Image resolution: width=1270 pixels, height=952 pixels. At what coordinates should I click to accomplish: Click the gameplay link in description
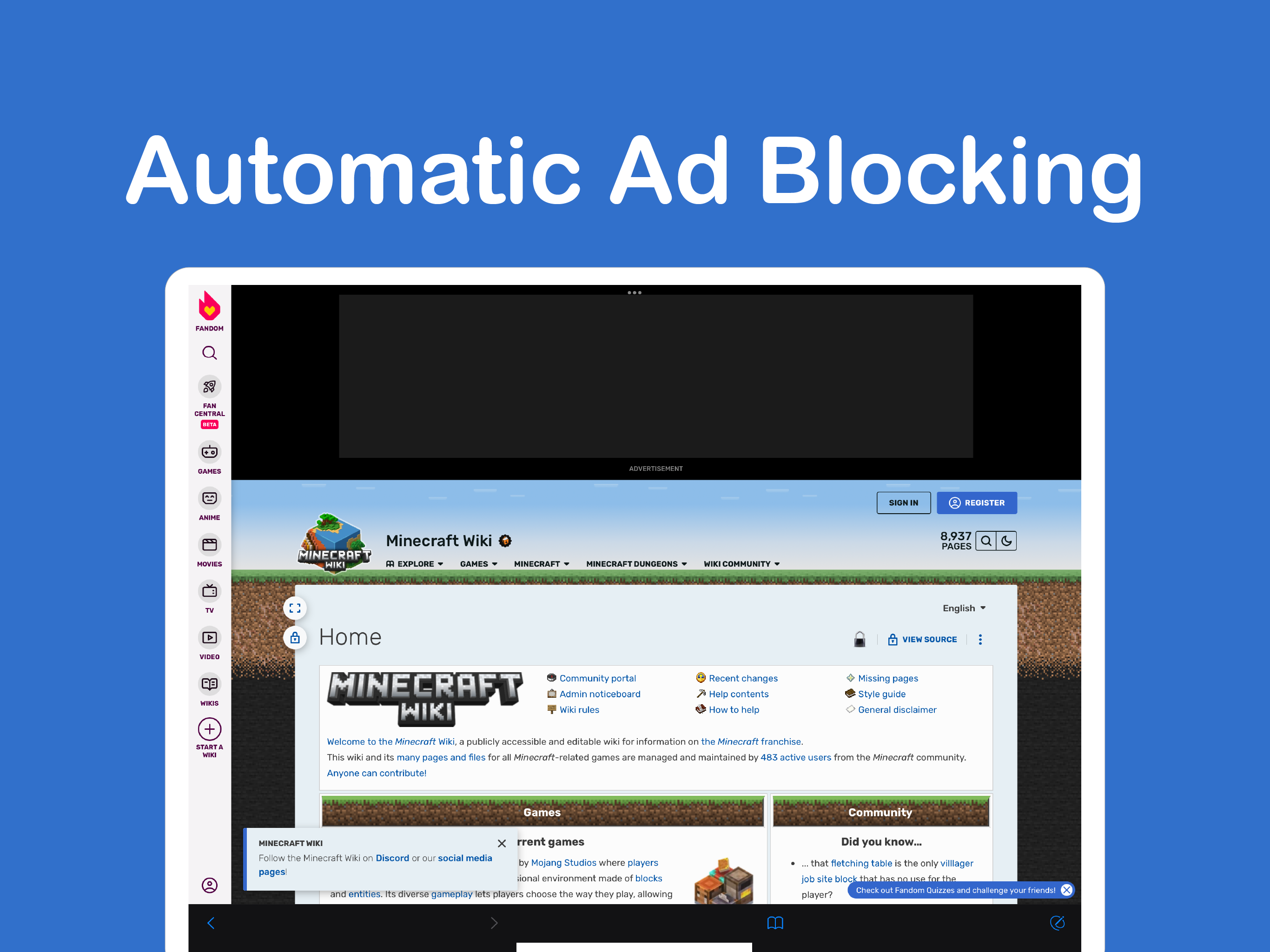[x=452, y=894]
